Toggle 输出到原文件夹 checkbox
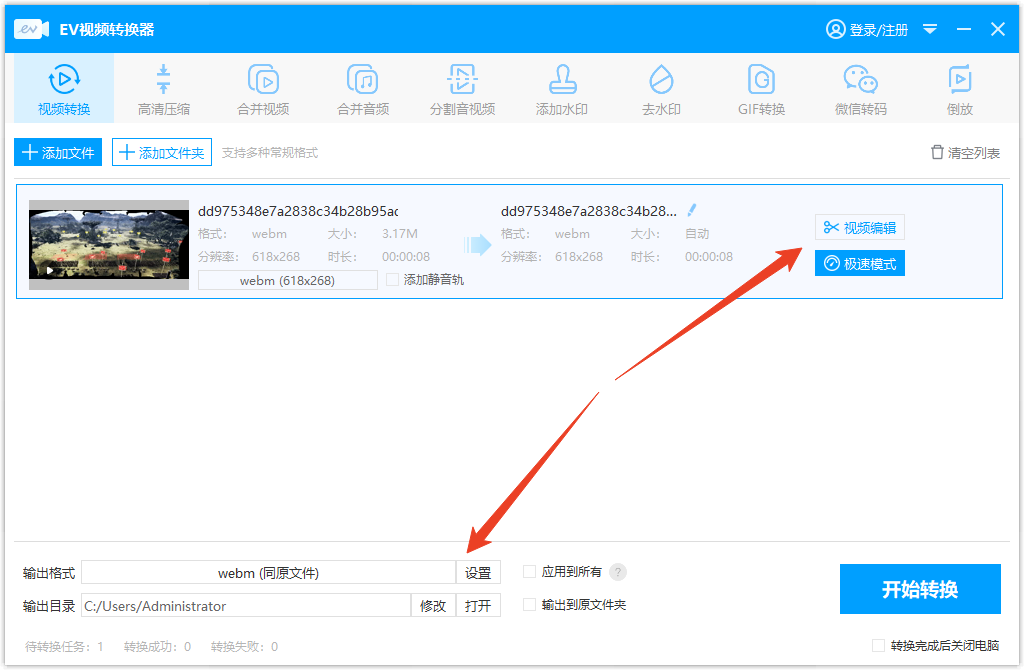 pos(530,605)
